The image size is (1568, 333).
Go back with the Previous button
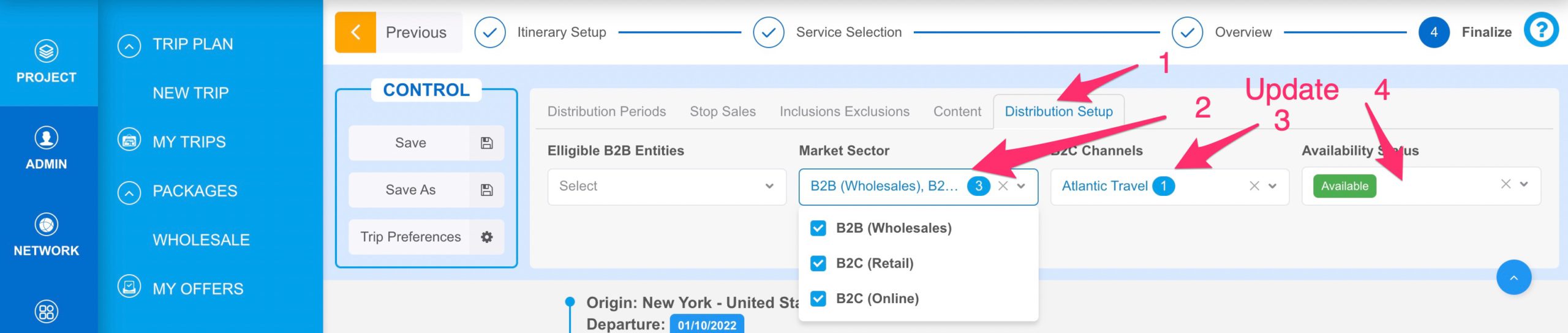398,32
